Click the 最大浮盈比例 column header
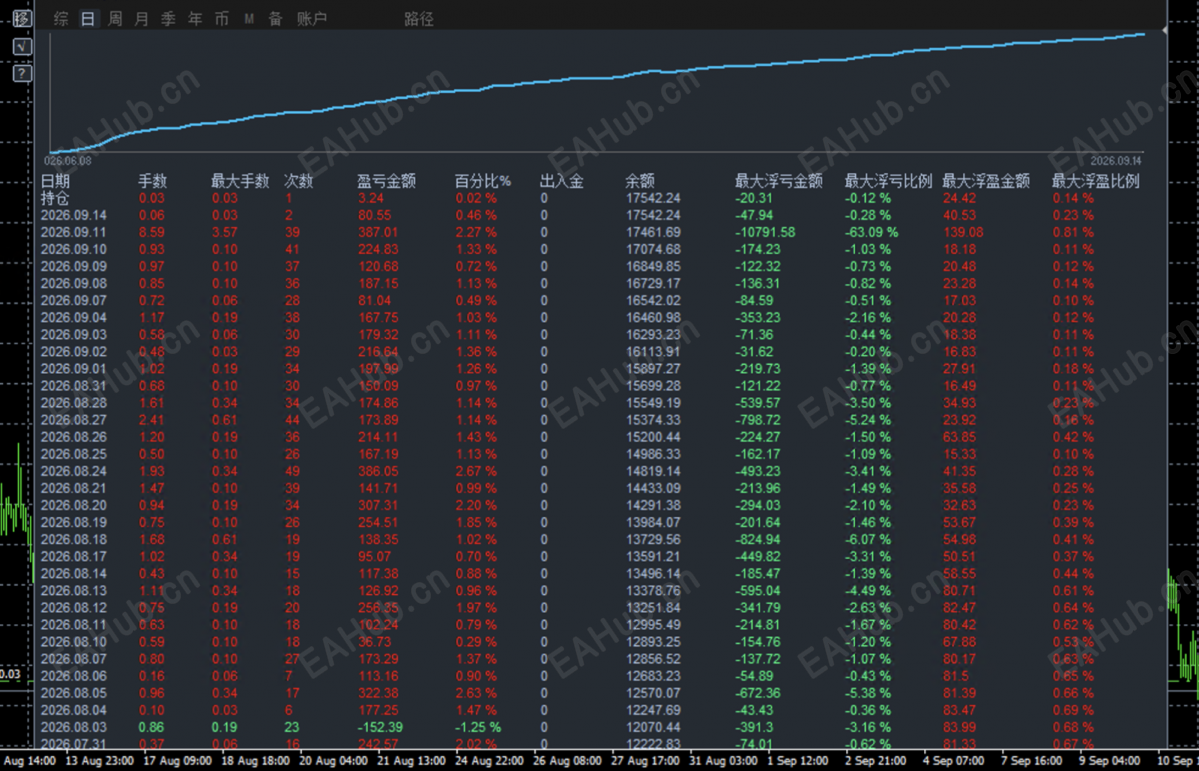Viewport: 1199px width, 771px height. (1096, 181)
